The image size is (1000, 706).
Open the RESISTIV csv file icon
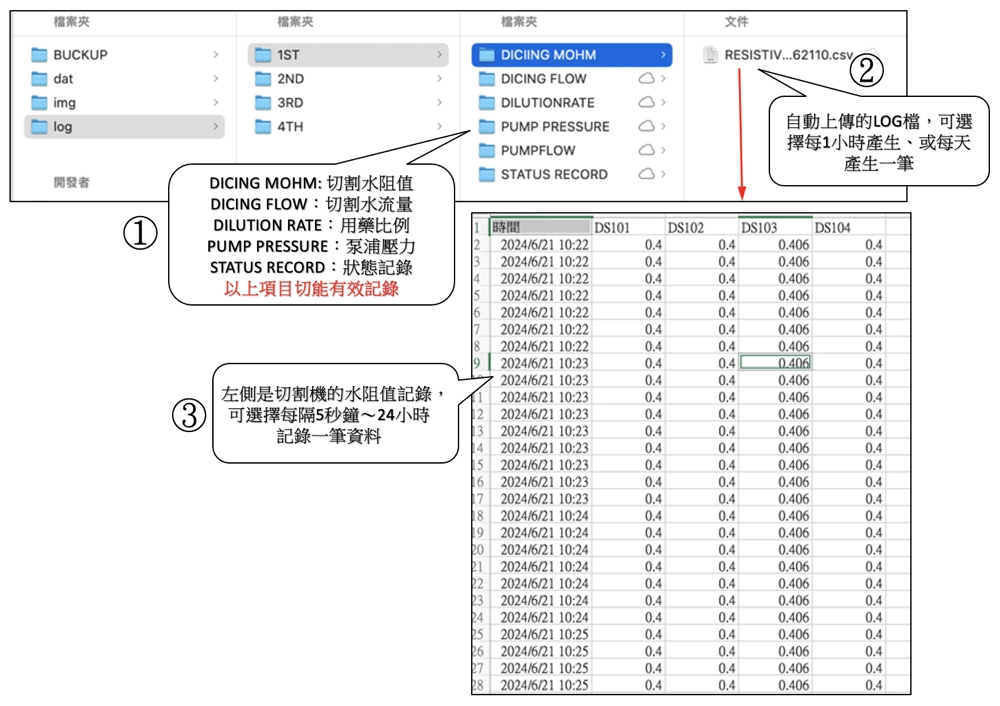point(710,55)
